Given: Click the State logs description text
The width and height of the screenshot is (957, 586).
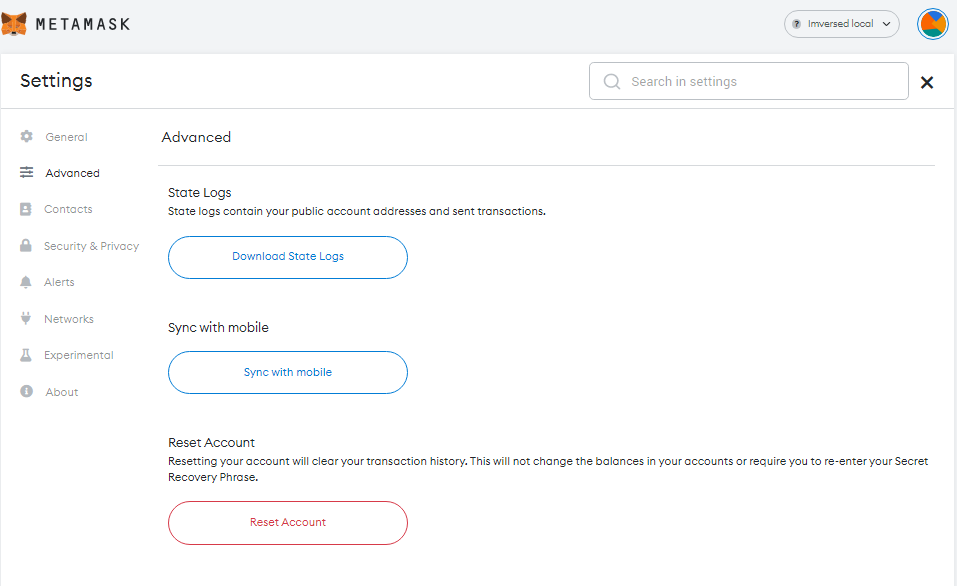Looking at the screenshot, I should (x=356, y=211).
